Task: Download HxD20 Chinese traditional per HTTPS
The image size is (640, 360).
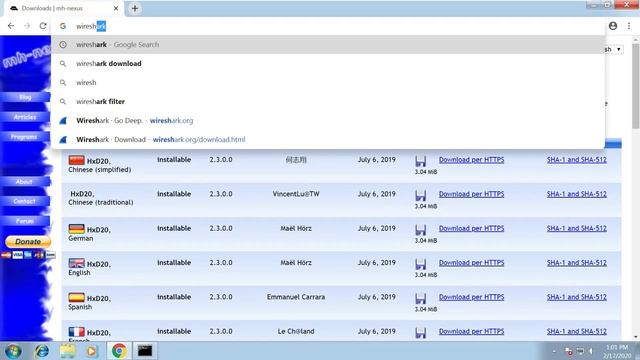Action: [x=471, y=194]
